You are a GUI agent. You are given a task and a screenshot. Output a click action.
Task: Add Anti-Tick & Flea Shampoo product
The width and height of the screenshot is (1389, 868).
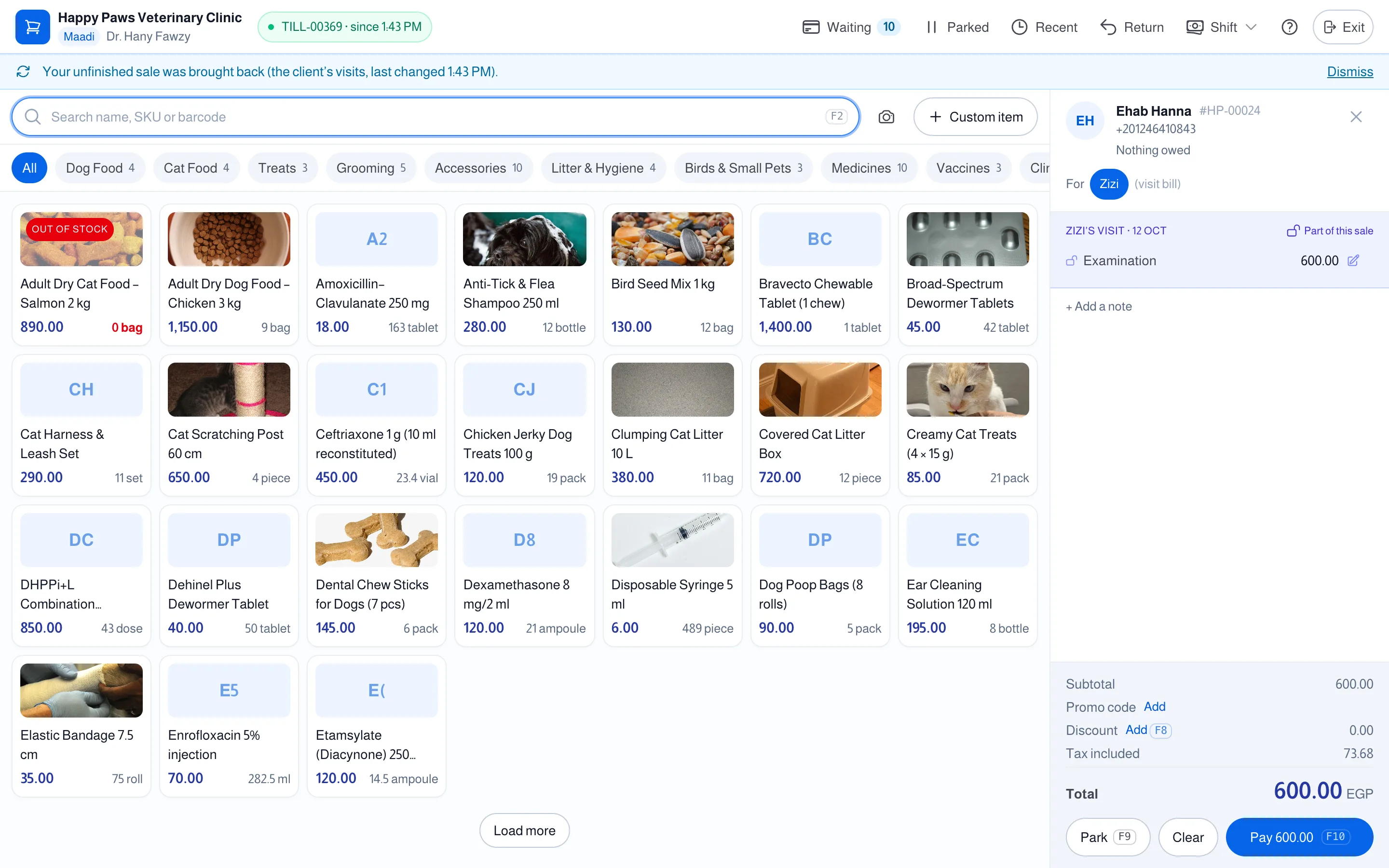(524, 274)
